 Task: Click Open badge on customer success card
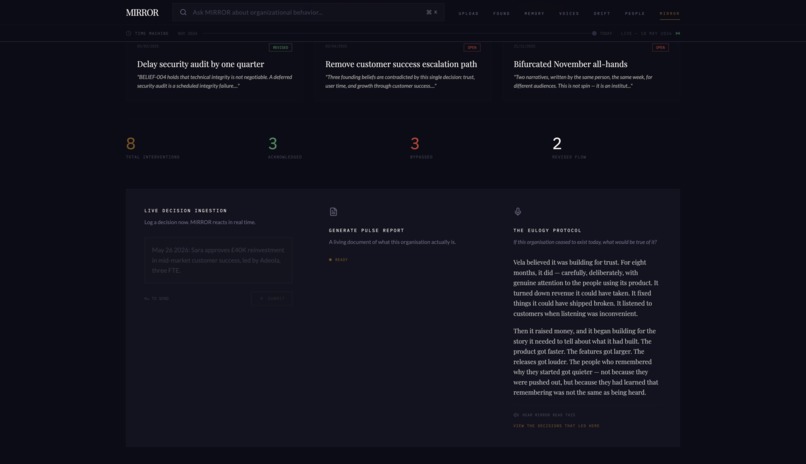click(472, 47)
